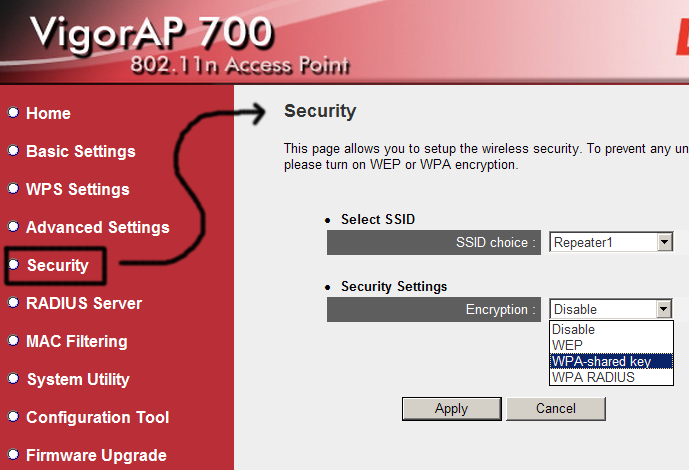689x470 pixels.
Task: Open System Utility page
Action: (78, 379)
